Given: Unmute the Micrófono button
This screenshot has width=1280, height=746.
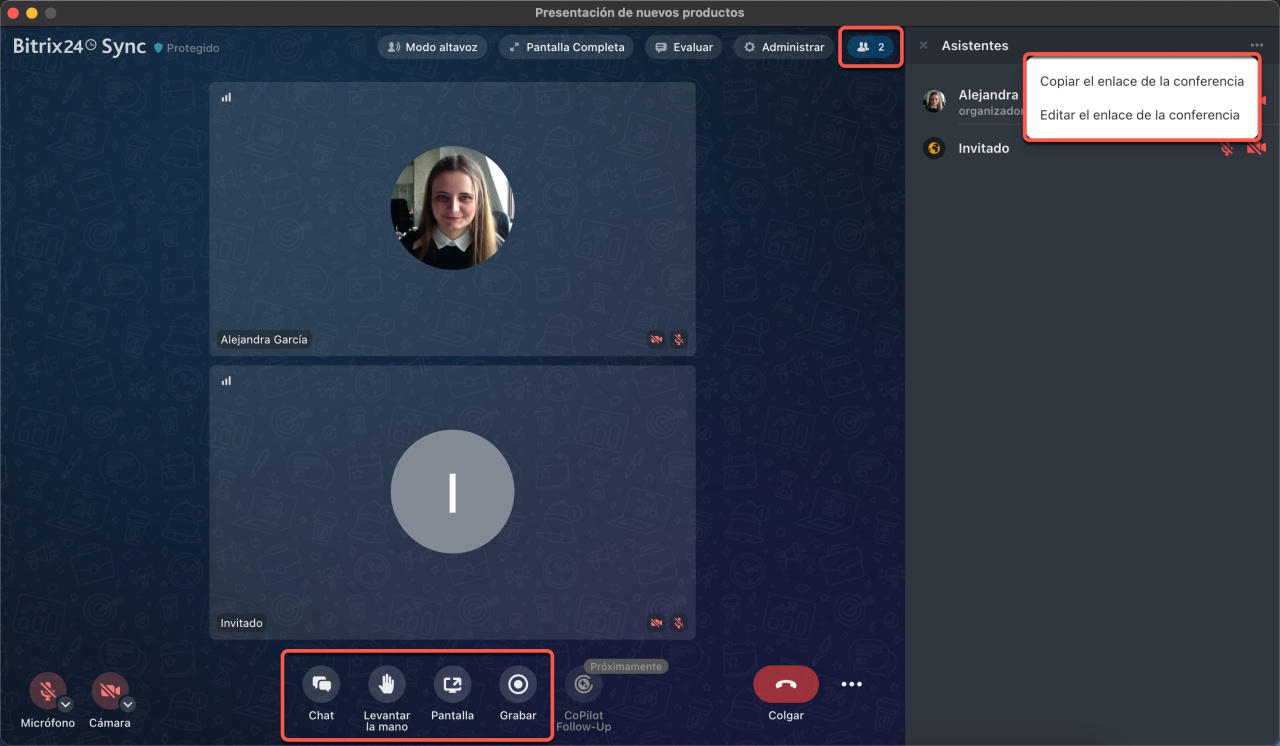Looking at the screenshot, I should tap(45, 690).
